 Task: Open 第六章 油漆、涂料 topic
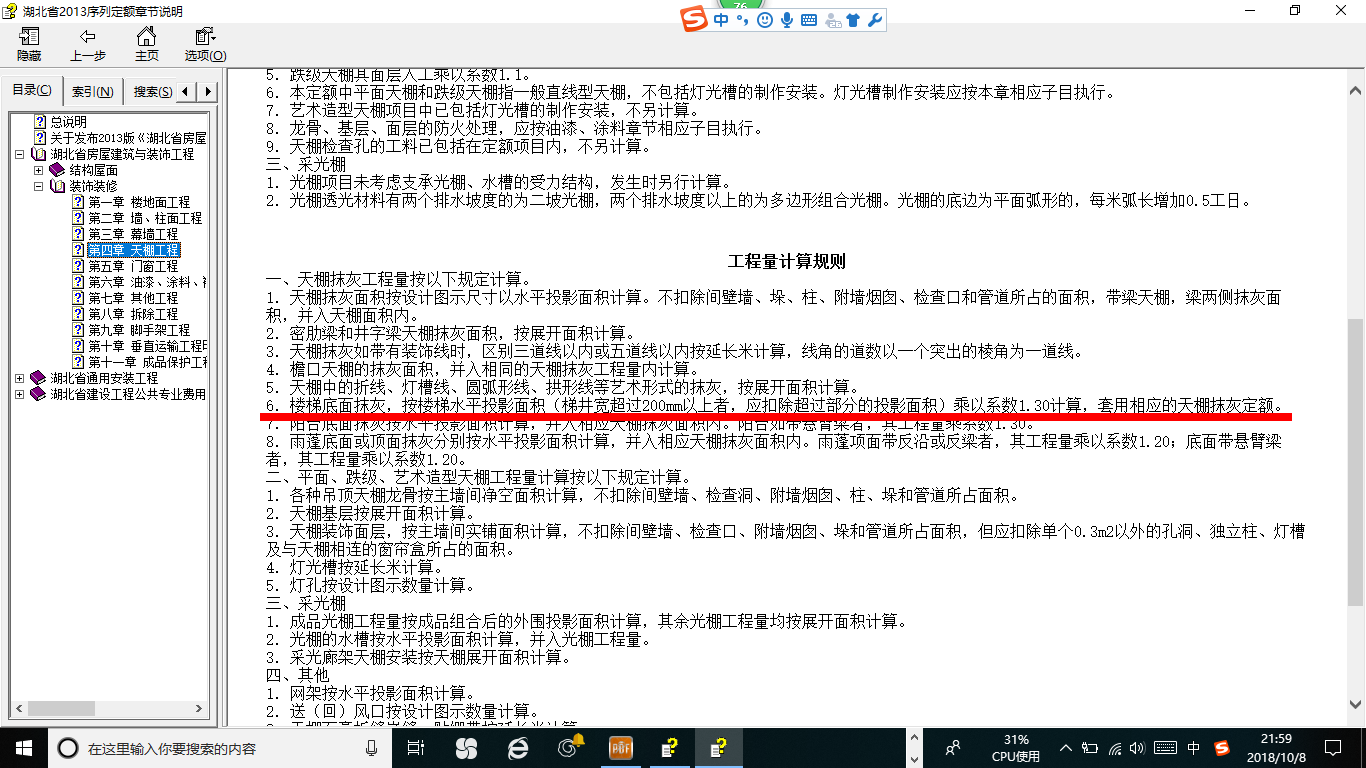147,282
